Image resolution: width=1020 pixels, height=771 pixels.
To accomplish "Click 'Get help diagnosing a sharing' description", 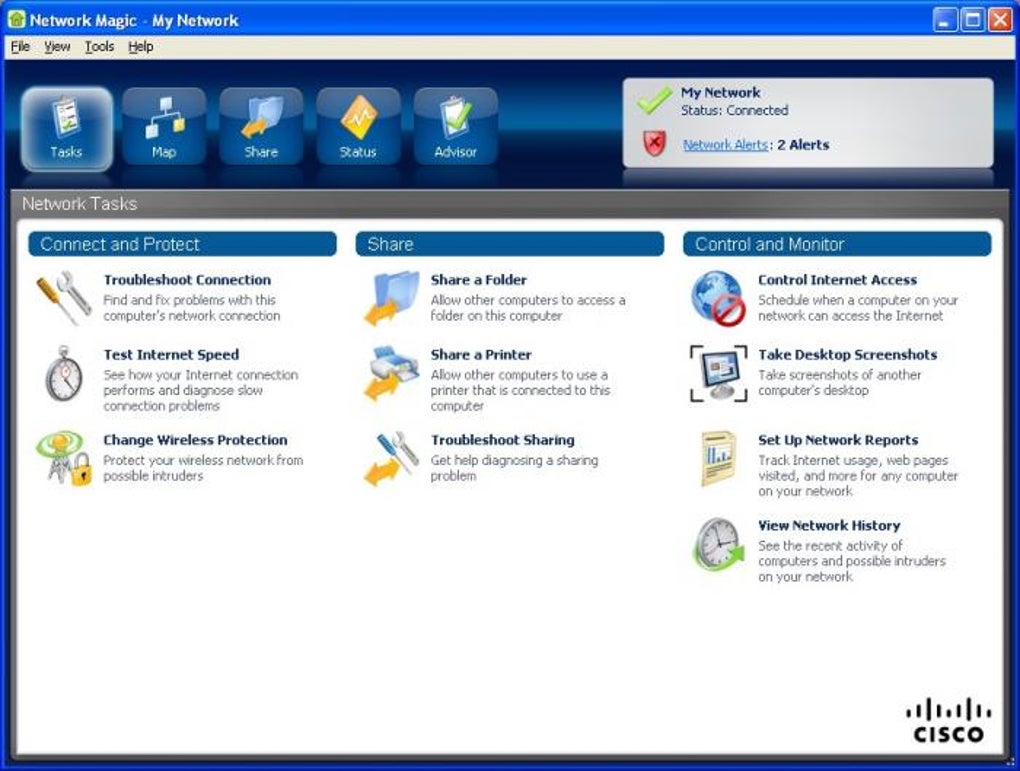I will coord(514,460).
